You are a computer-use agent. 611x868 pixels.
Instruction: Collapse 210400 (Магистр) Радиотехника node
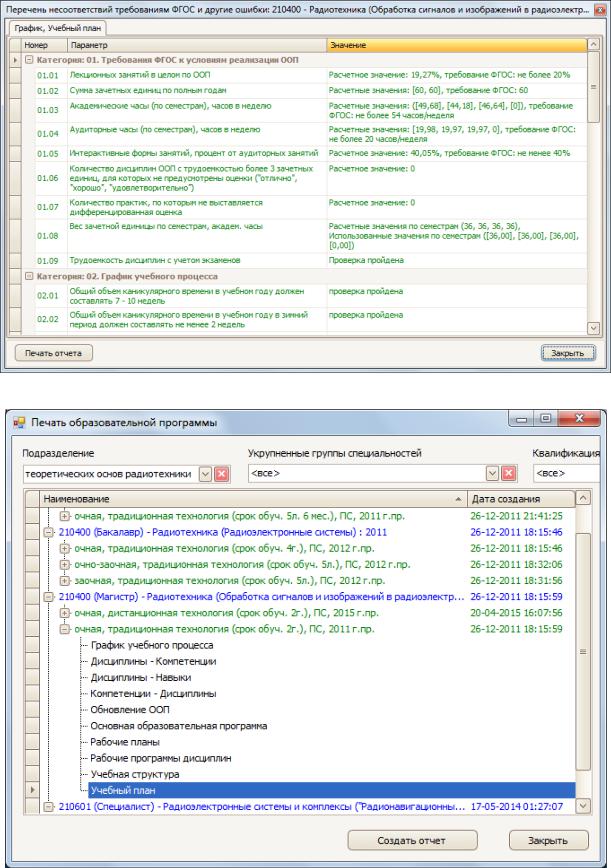[x=49, y=597]
